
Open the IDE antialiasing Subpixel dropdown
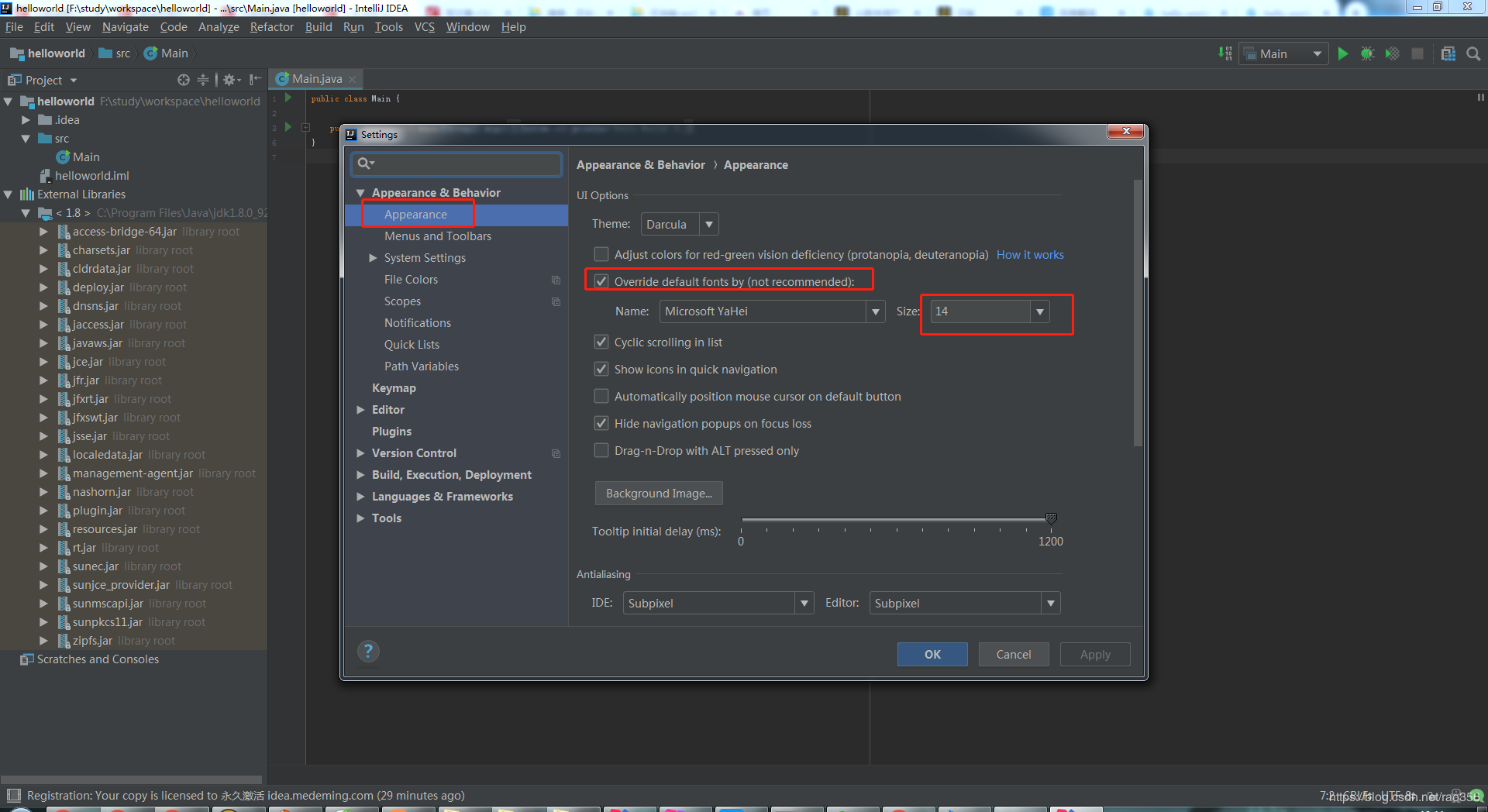[718, 603]
